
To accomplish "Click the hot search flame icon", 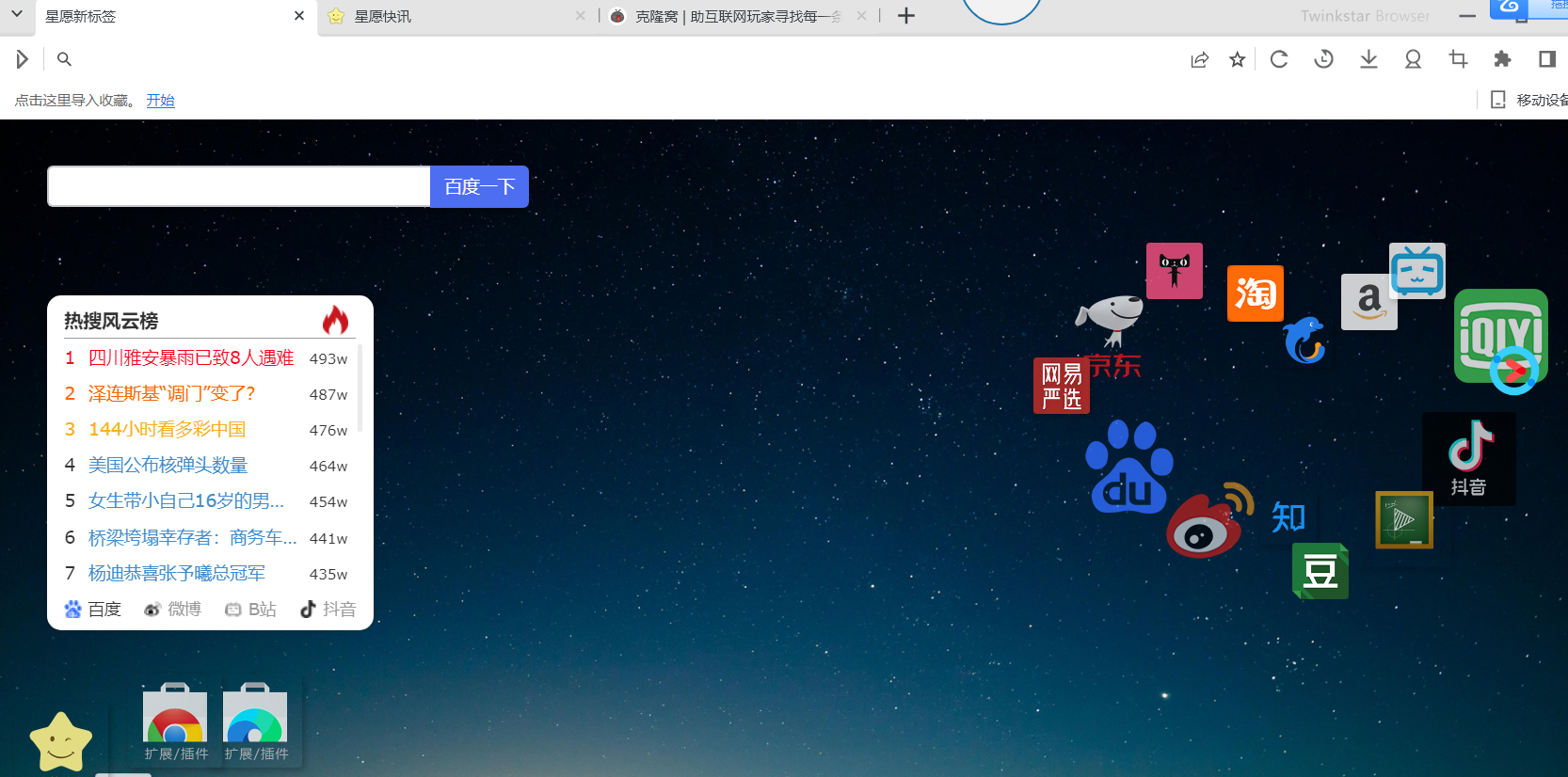I will coord(336,320).
